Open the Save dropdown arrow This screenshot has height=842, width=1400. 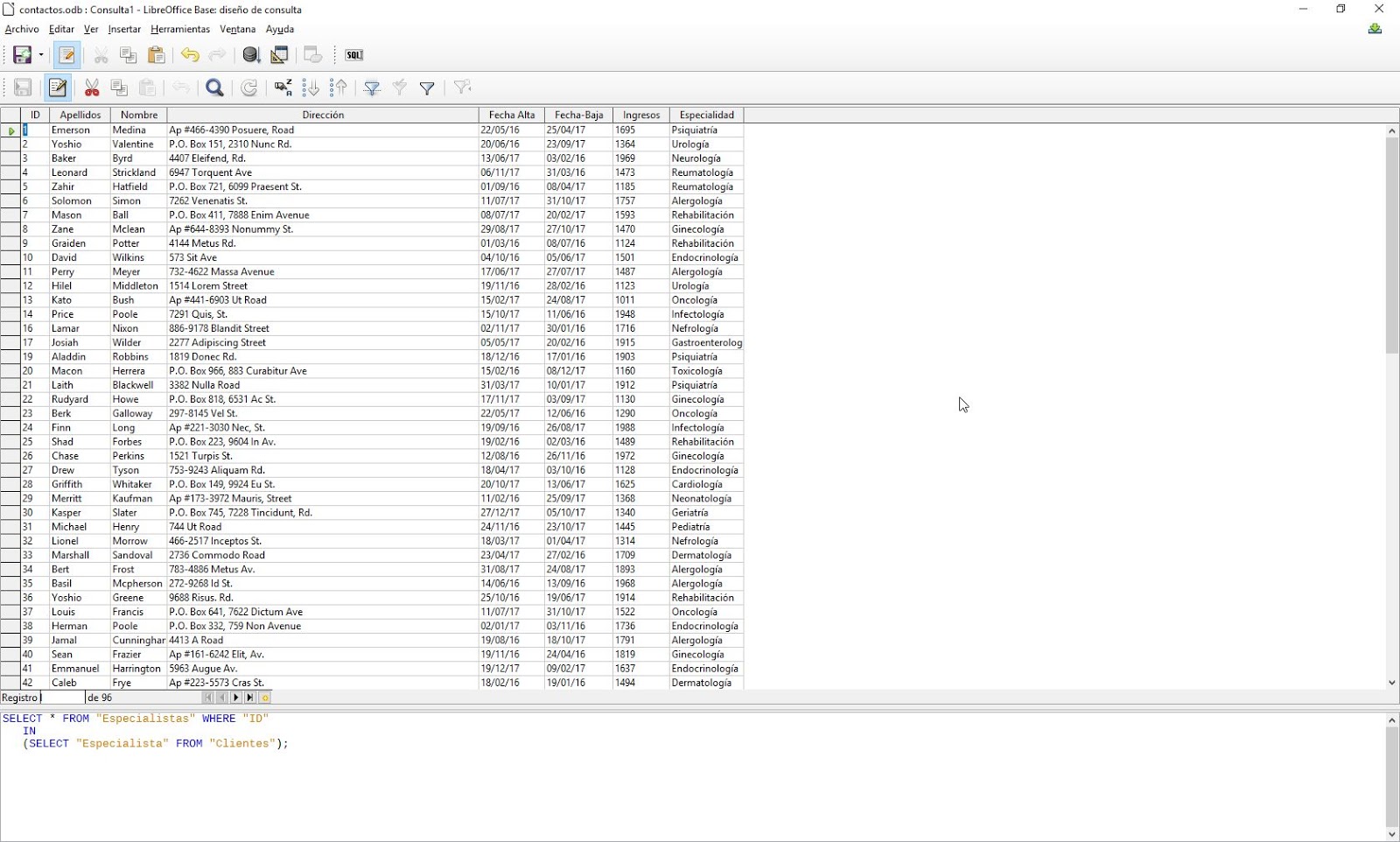pos(39,54)
